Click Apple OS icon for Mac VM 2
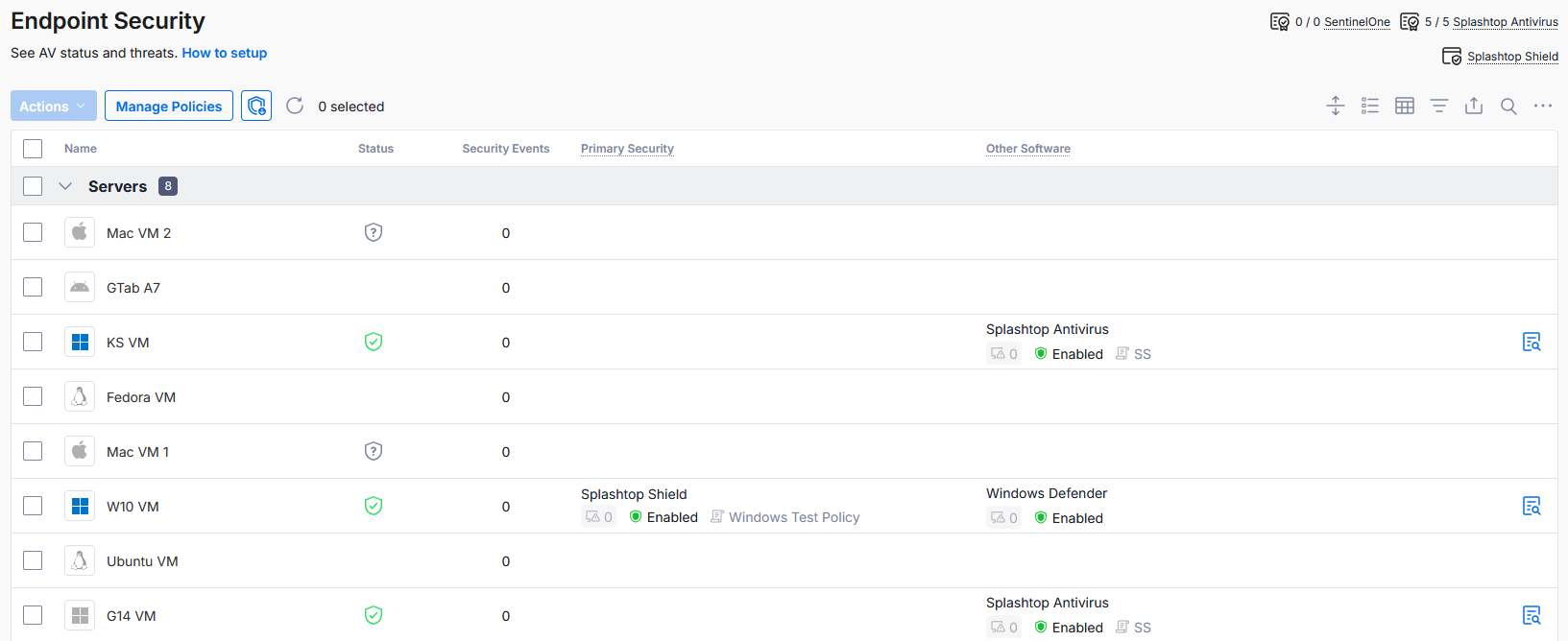Image resolution: width=1568 pixels, height=641 pixels. pyautogui.click(x=80, y=232)
